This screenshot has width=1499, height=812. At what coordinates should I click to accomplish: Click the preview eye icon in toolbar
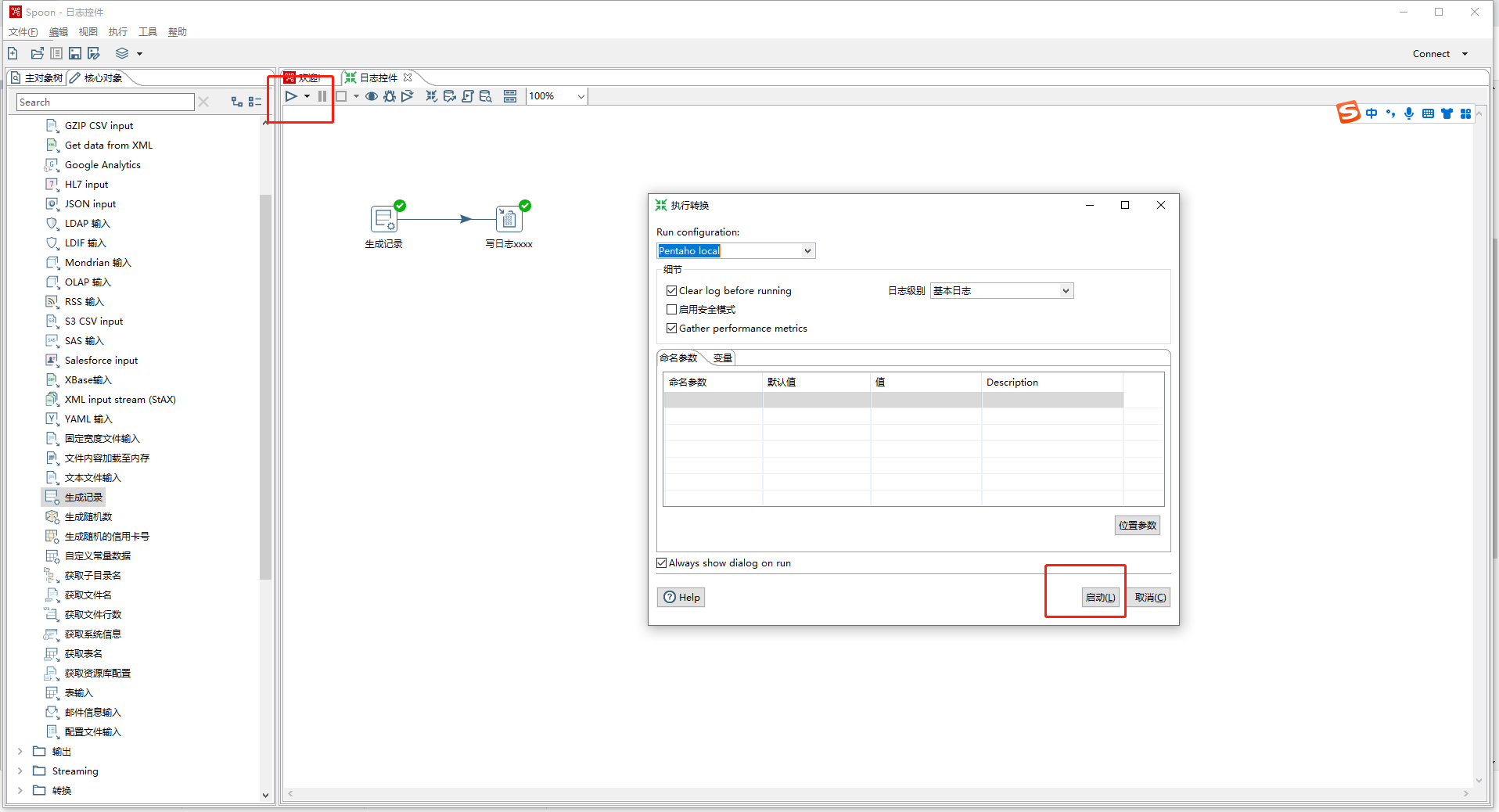[372, 96]
